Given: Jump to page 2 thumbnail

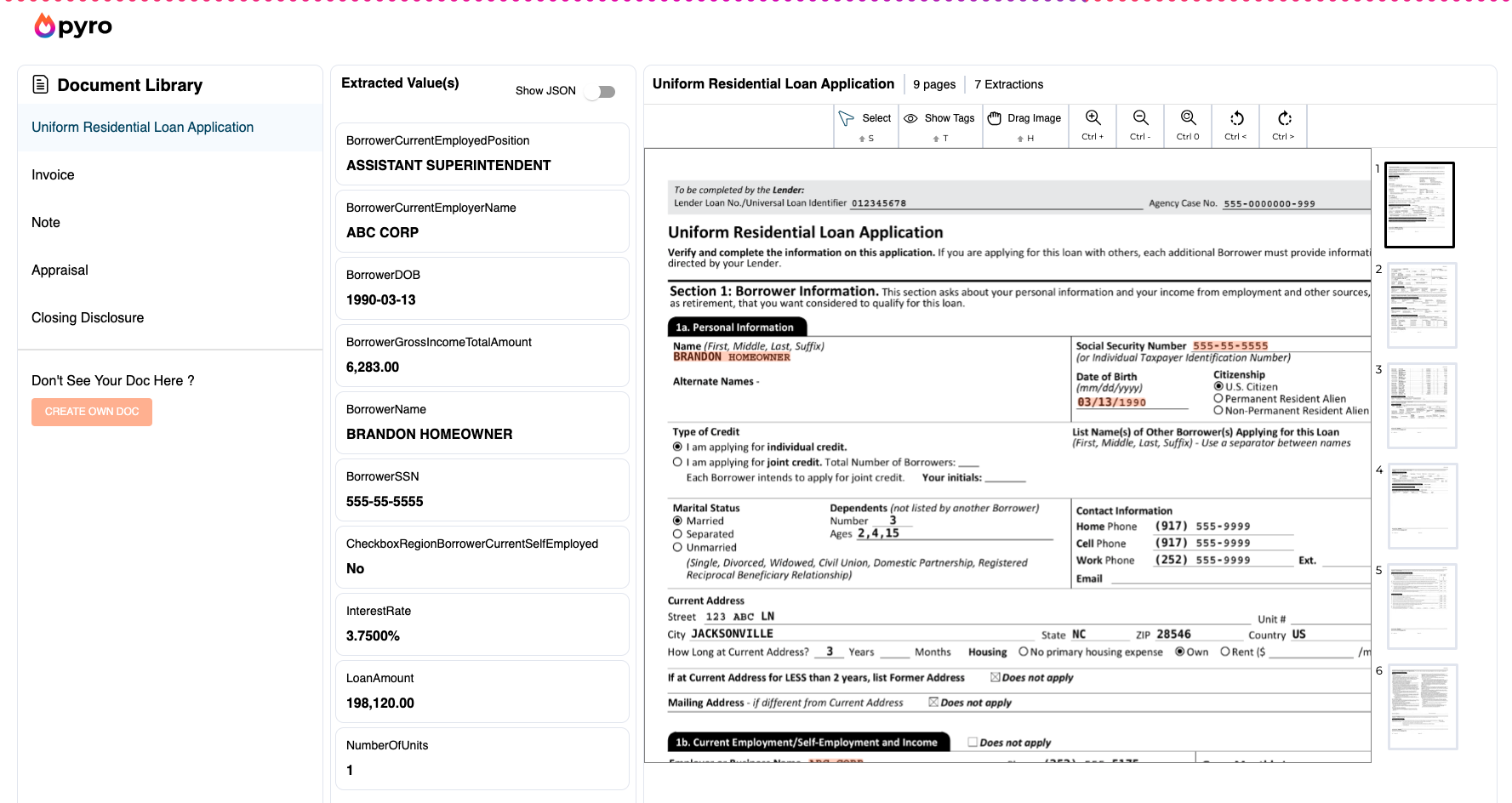Looking at the screenshot, I should click(x=1422, y=305).
